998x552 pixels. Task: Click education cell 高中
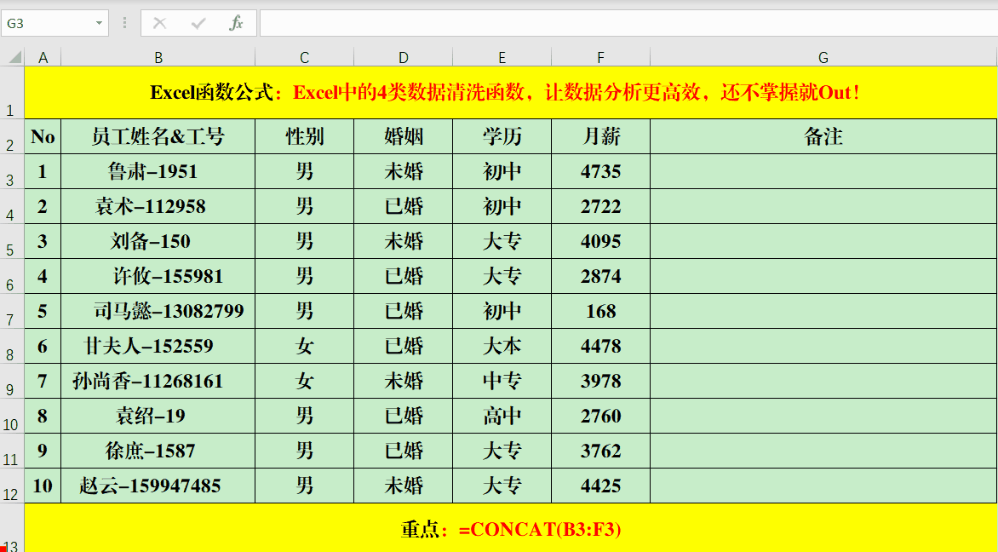coord(502,416)
